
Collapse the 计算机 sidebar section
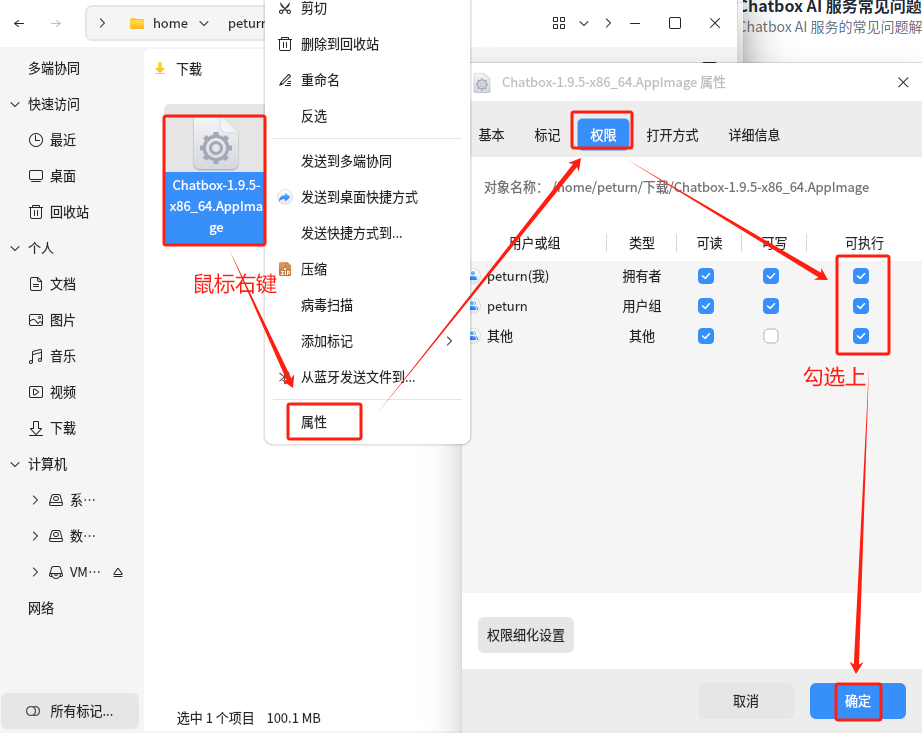click(15, 464)
